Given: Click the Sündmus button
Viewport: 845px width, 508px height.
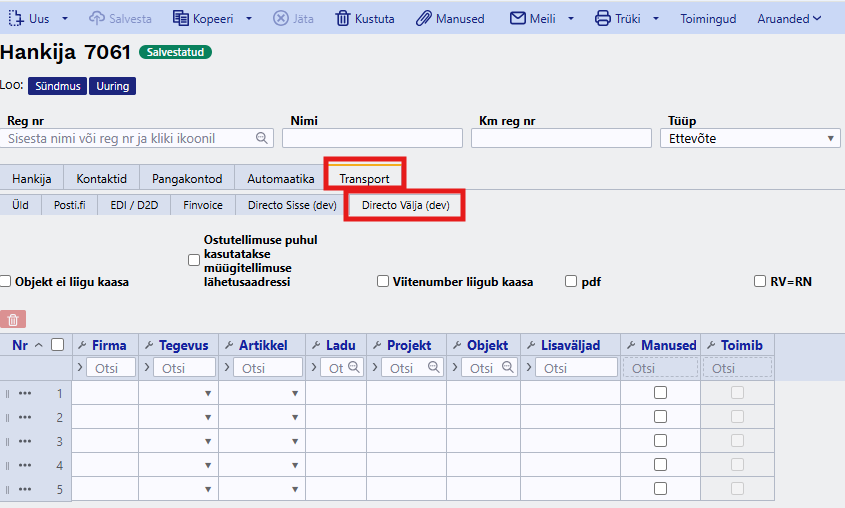Looking at the screenshot, I should [58, 86].
